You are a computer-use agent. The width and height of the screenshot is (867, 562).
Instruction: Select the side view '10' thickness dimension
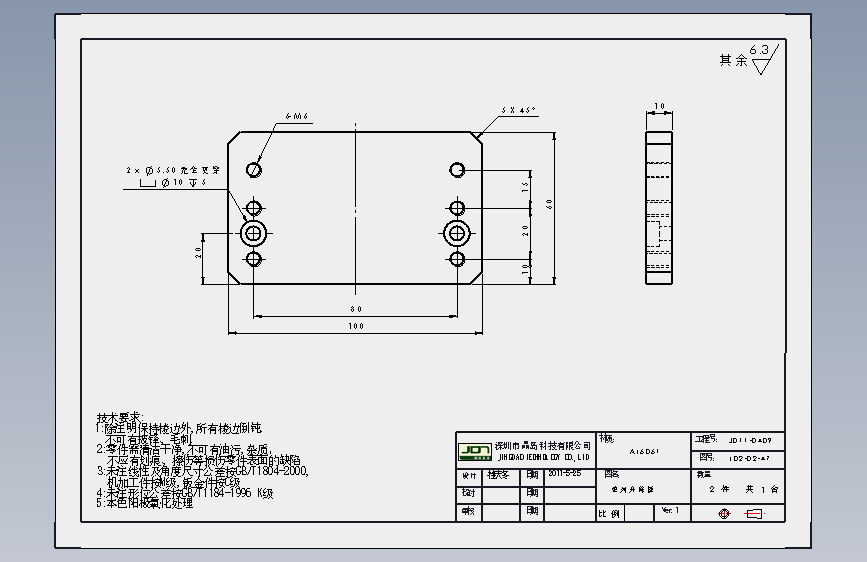pos(659,106)
